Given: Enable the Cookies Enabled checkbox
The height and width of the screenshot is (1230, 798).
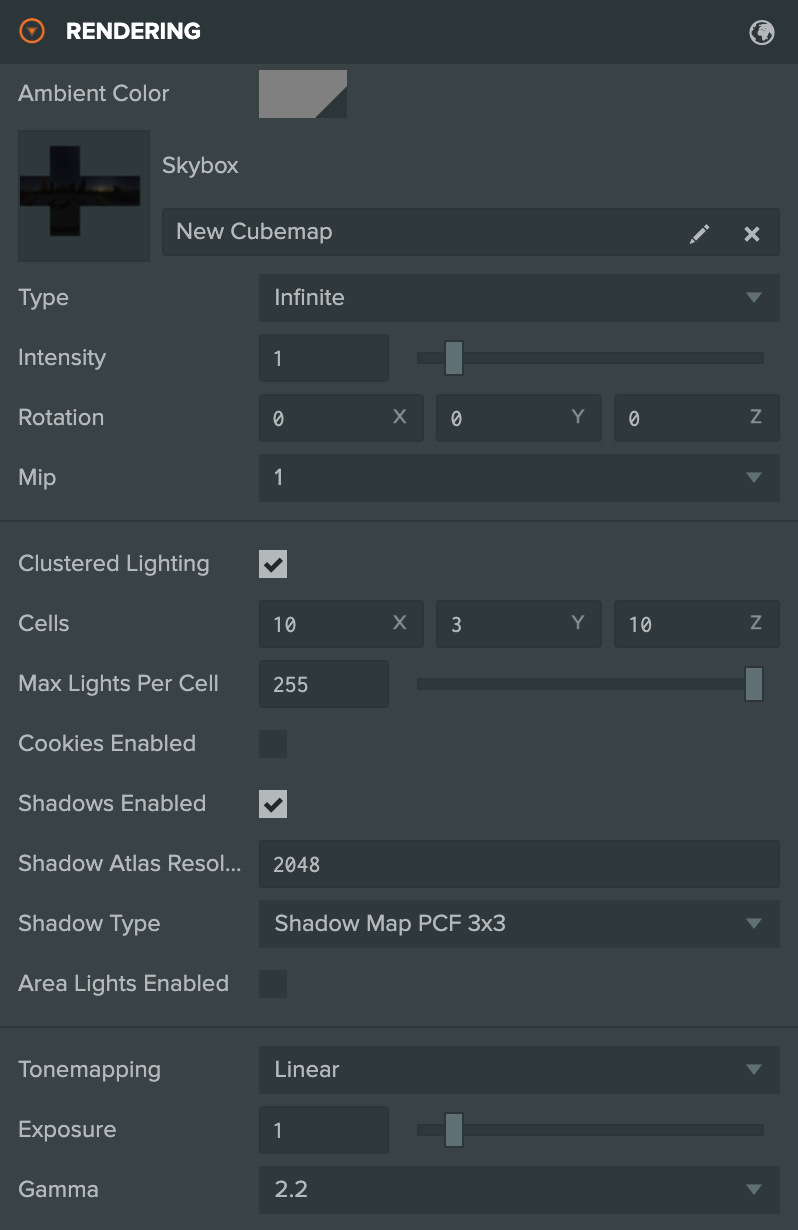Looking at the screenshot, I should [273, 744].
